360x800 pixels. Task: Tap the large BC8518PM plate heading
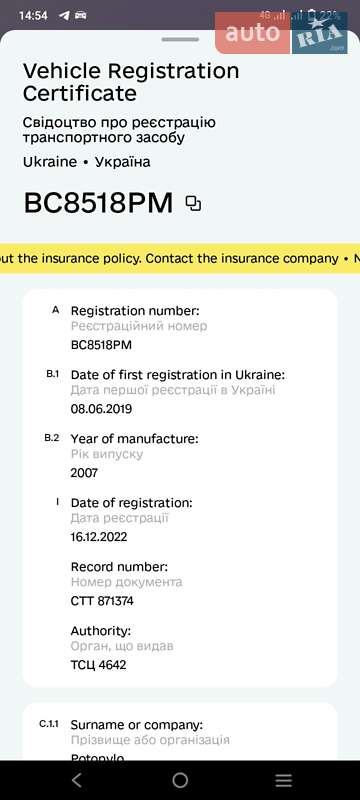point(98,204)
